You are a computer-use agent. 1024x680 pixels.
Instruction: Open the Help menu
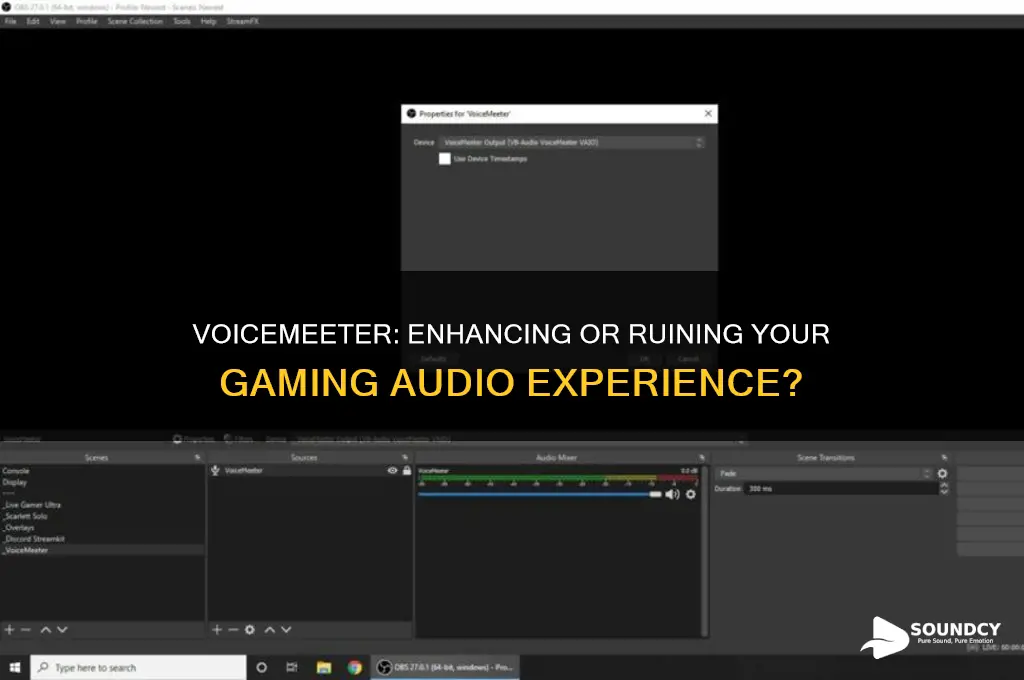208,22
